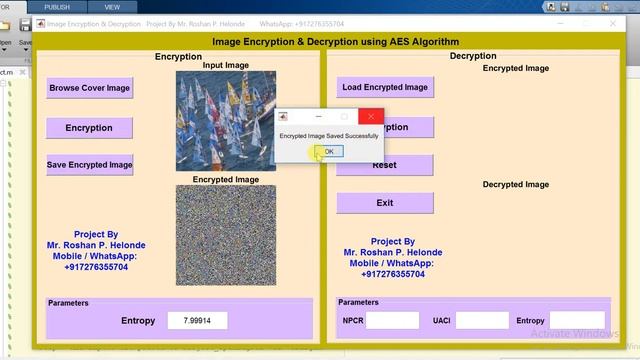This screenshot has height=360, width=640.
Task: Click the 'Decrypted Image' label
Action: click(x=516, y=184)
